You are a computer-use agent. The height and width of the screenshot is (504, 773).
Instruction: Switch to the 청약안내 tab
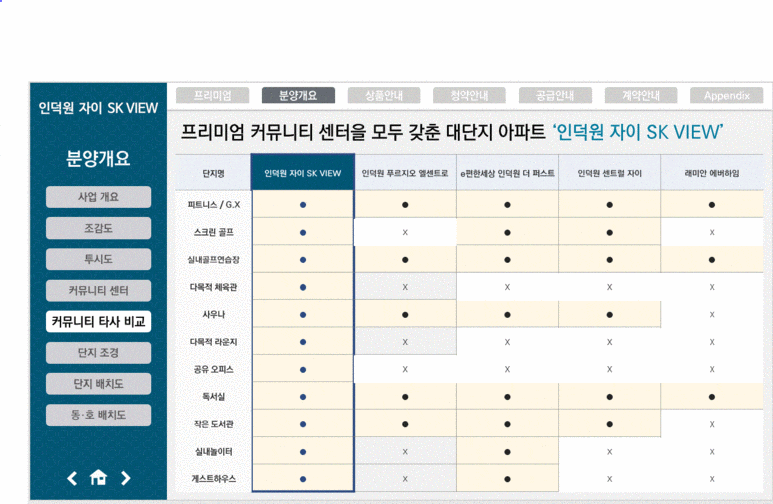(x=469, y=95)
